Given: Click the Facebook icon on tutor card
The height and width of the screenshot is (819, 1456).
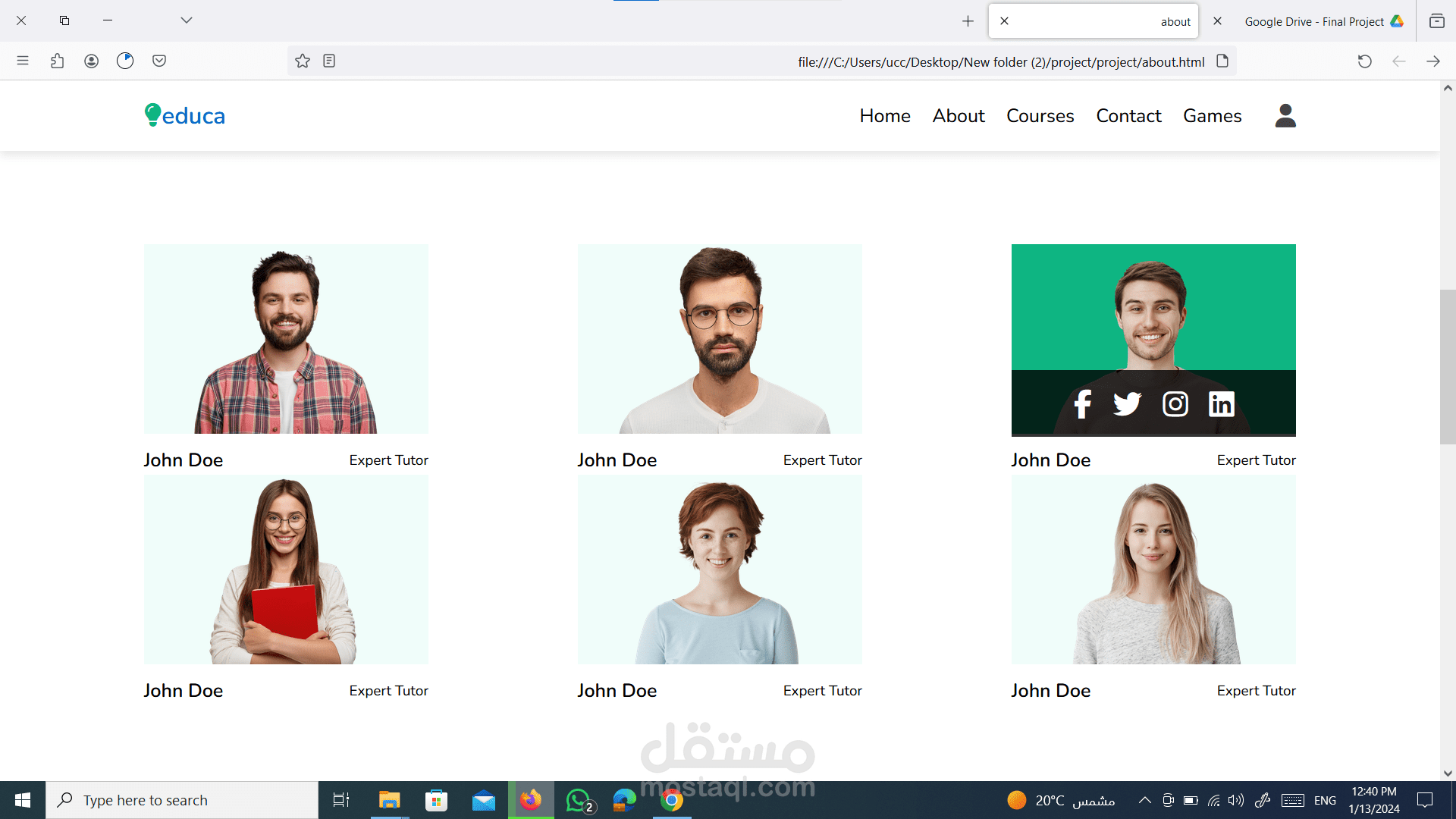Looking at the screenshot, I should coord(1082,404).
